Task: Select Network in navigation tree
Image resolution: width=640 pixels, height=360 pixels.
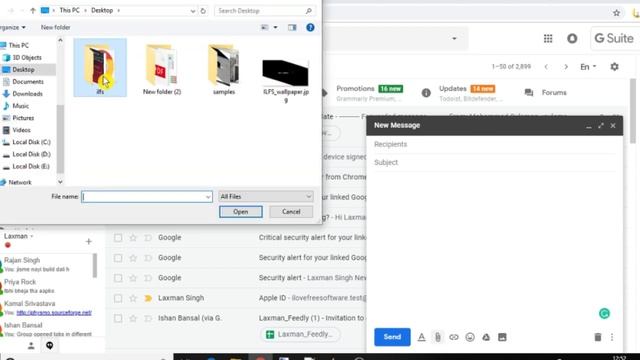Action: (x=20, y=182)
